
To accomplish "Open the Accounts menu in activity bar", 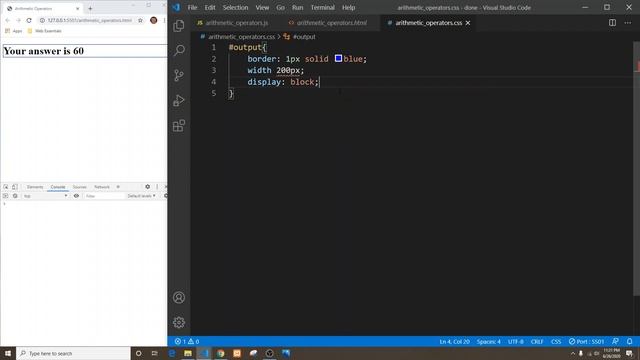I will (x=179, y=298).
